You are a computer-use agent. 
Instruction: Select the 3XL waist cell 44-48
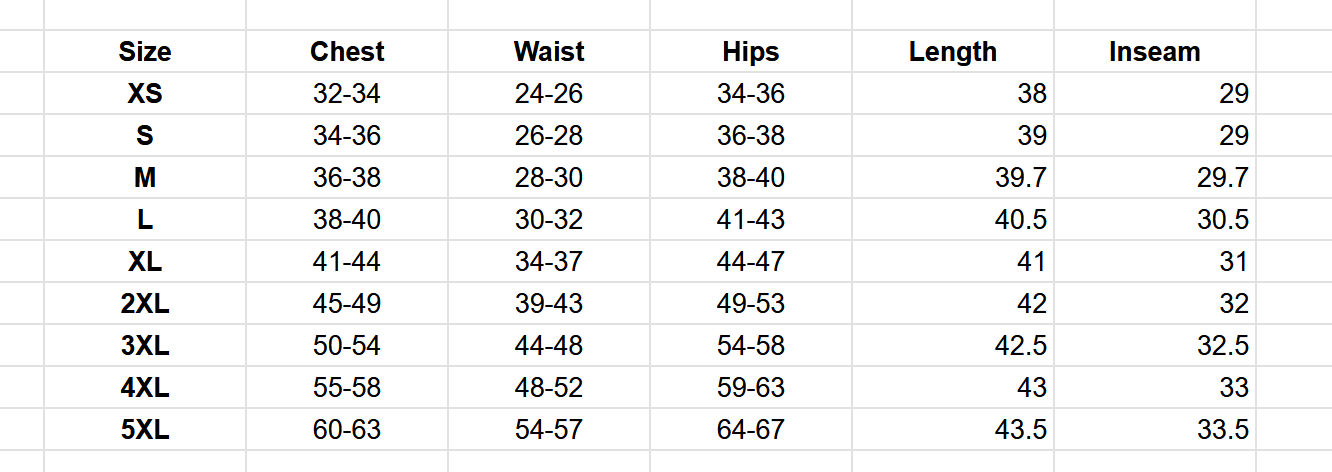[549, 346]
